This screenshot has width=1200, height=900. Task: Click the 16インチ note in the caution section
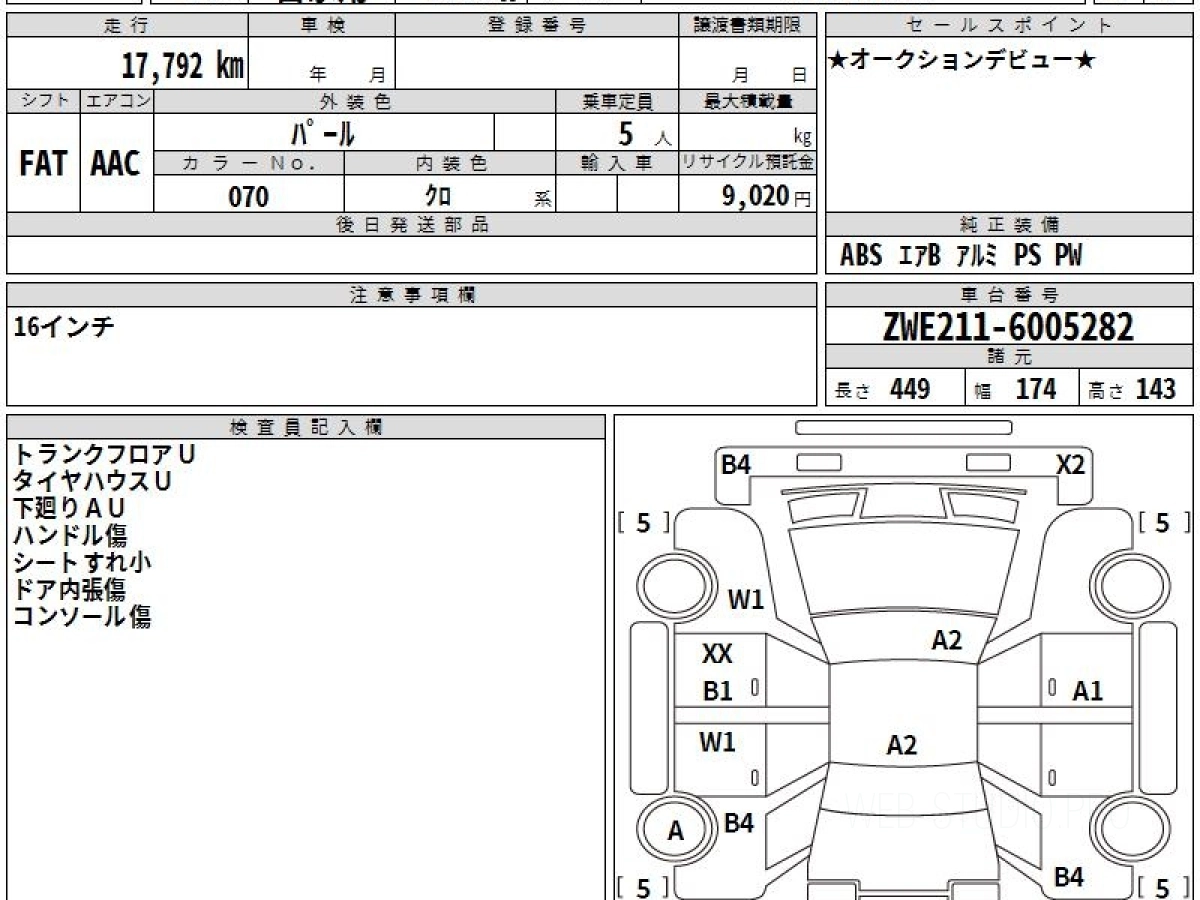64,327
